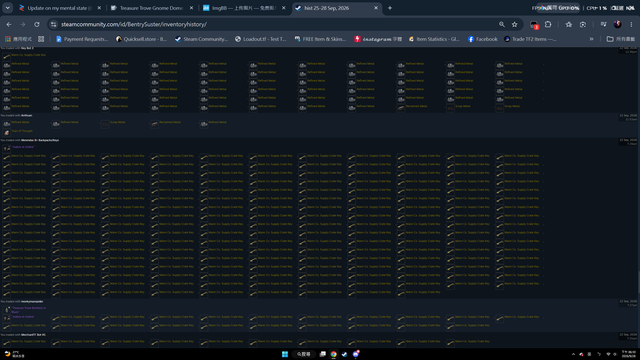Screen dimensions: 640x360
Task: Open trade partner 'Anthuan'
Action: [27, 116]
